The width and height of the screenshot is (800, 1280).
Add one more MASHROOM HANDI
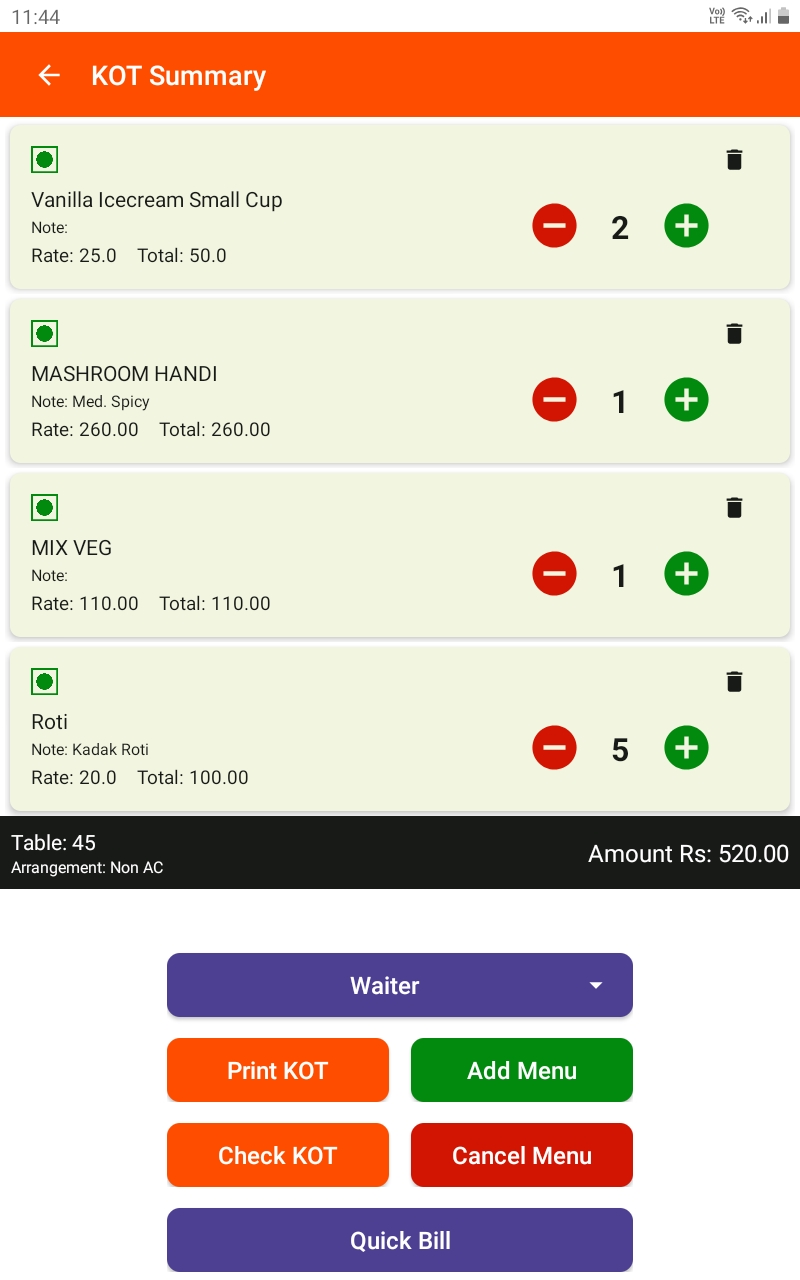click(686, 400)
